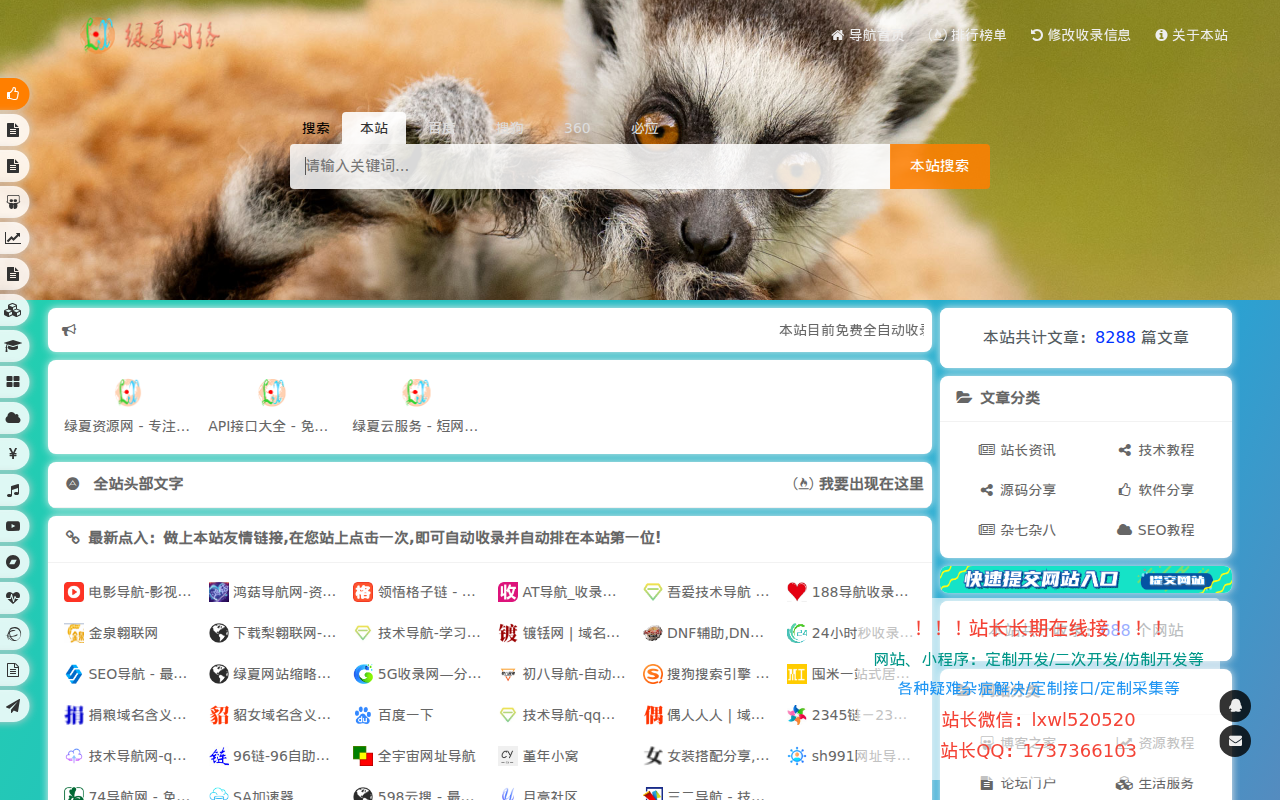This screenshot has height=800, width=1280.
Task: Open the 女装搭配分享 site link
Action: point(706,756)
